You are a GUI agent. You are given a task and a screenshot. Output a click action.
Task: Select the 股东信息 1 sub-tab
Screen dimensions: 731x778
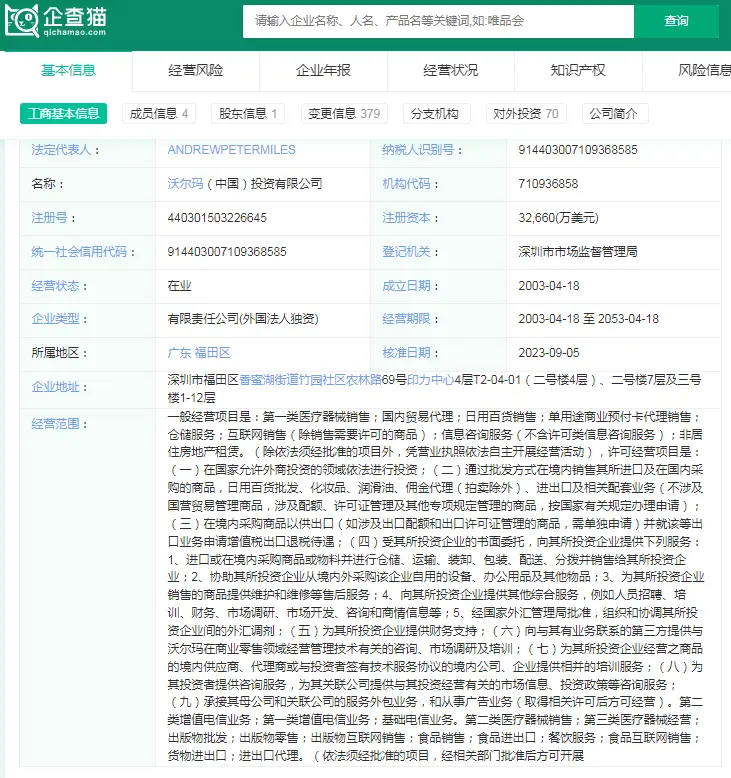pos(248,114)
